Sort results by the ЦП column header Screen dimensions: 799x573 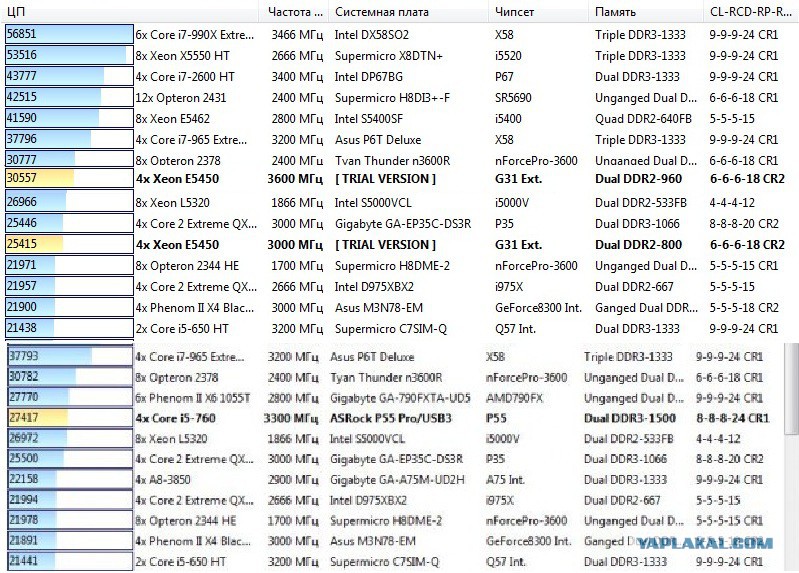15,12
